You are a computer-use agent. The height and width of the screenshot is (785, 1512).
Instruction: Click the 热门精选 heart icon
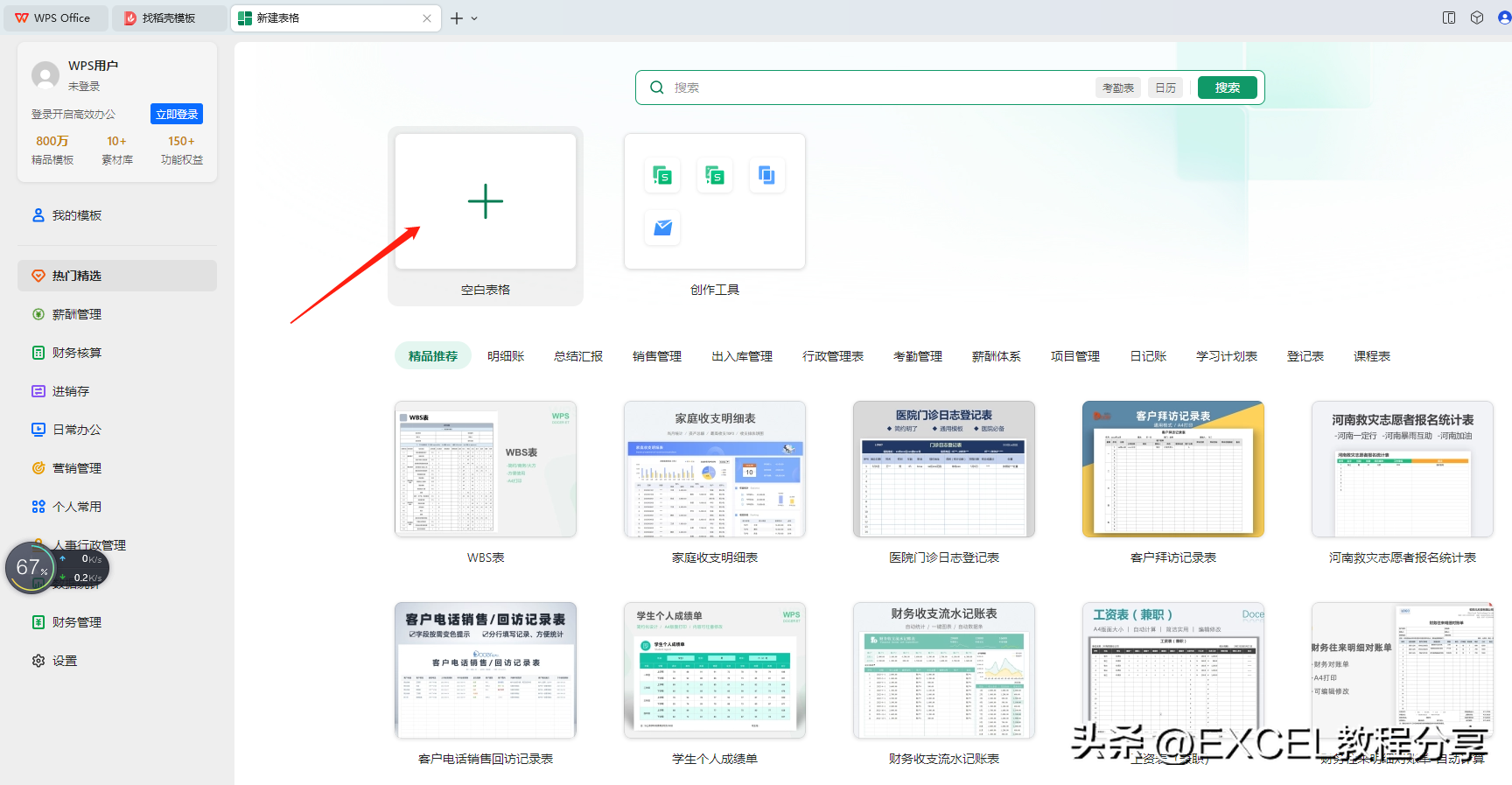tap(38, 276)
